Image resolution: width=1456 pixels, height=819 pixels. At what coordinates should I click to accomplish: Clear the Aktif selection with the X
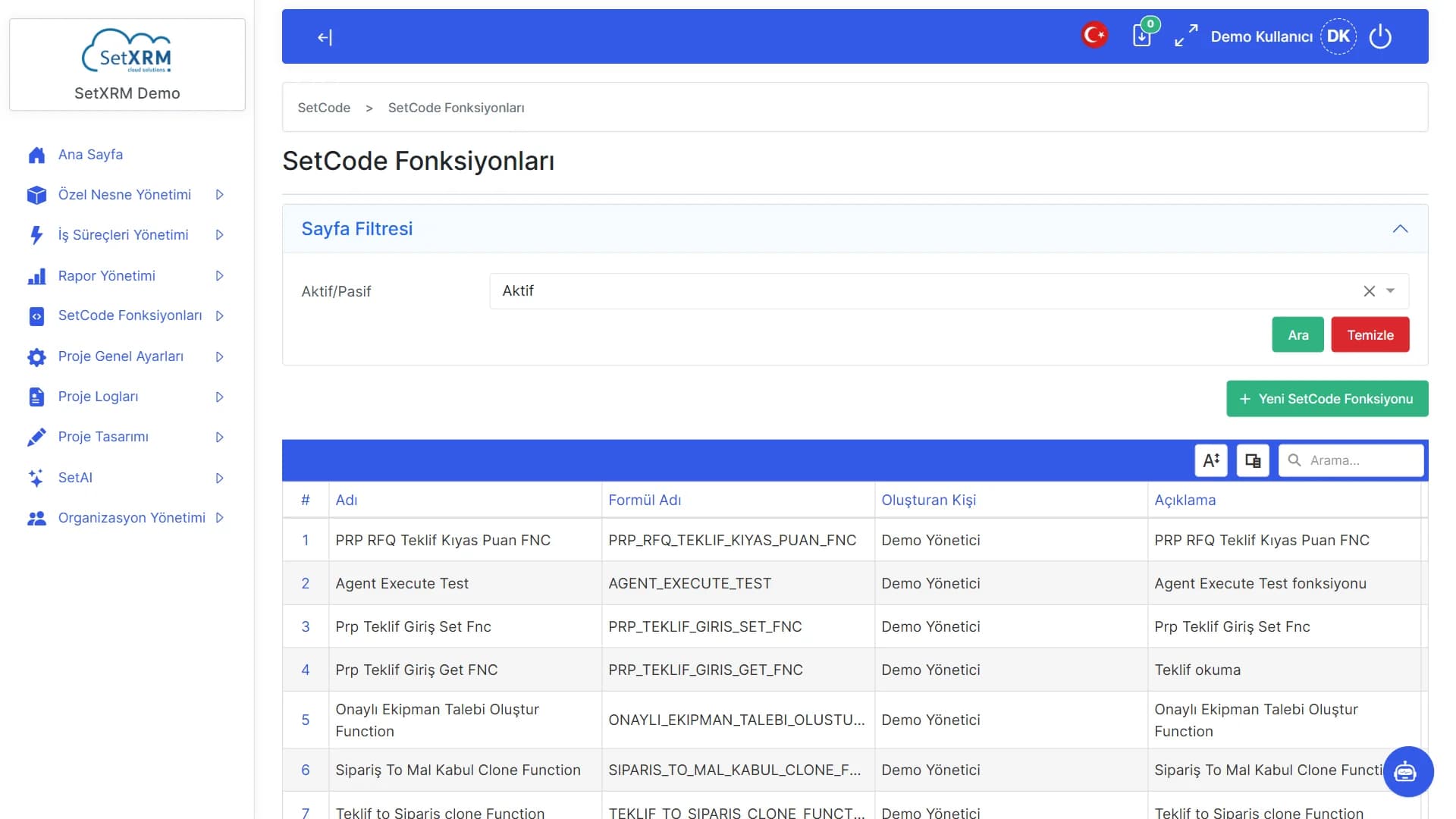(x=1369, y=291)
